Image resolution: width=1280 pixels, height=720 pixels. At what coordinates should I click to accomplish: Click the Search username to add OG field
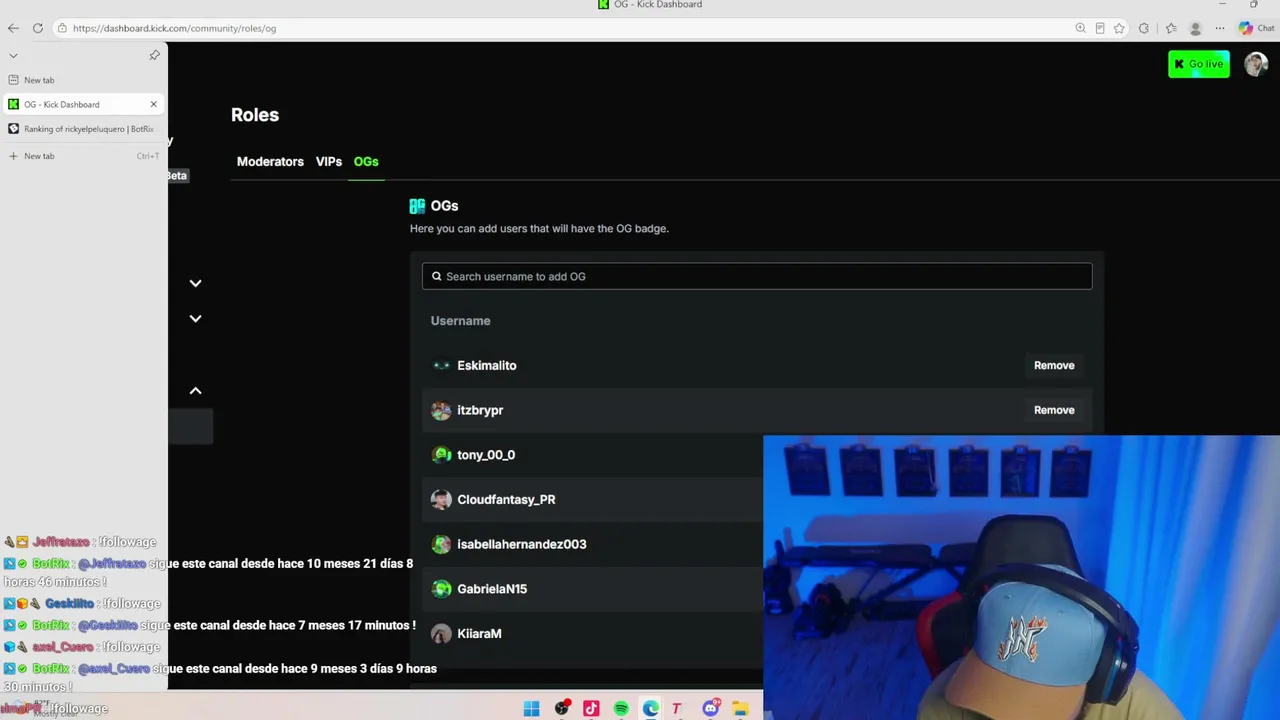click(757, 276)
